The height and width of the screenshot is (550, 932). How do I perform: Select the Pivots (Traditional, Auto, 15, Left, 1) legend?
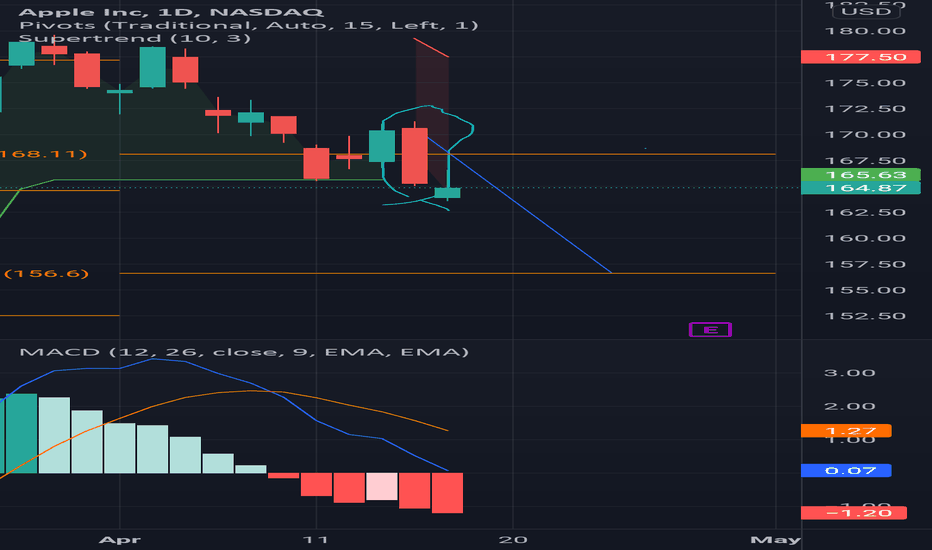pos(248,26)
